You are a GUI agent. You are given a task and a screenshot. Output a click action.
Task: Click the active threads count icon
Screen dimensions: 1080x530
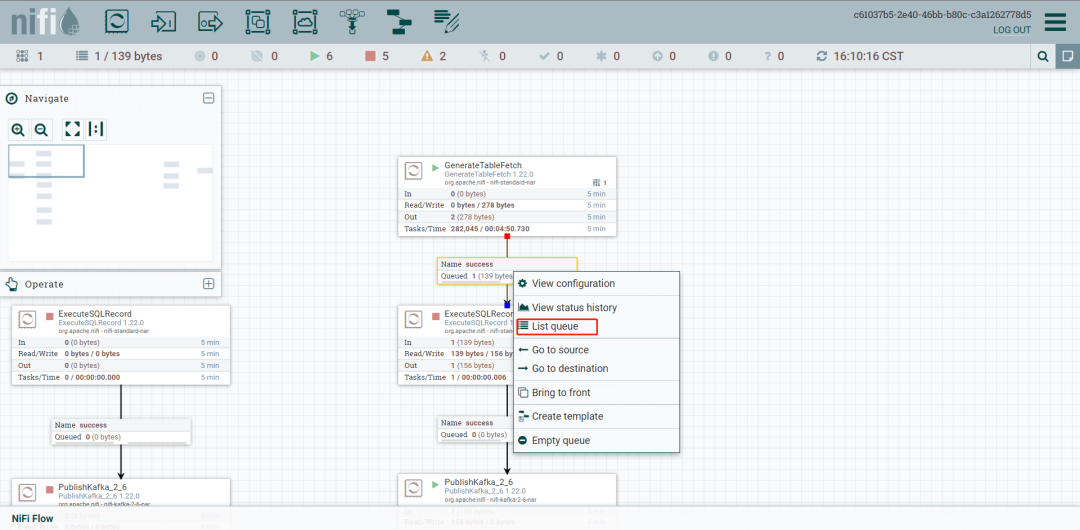click(x=21, y=56)
